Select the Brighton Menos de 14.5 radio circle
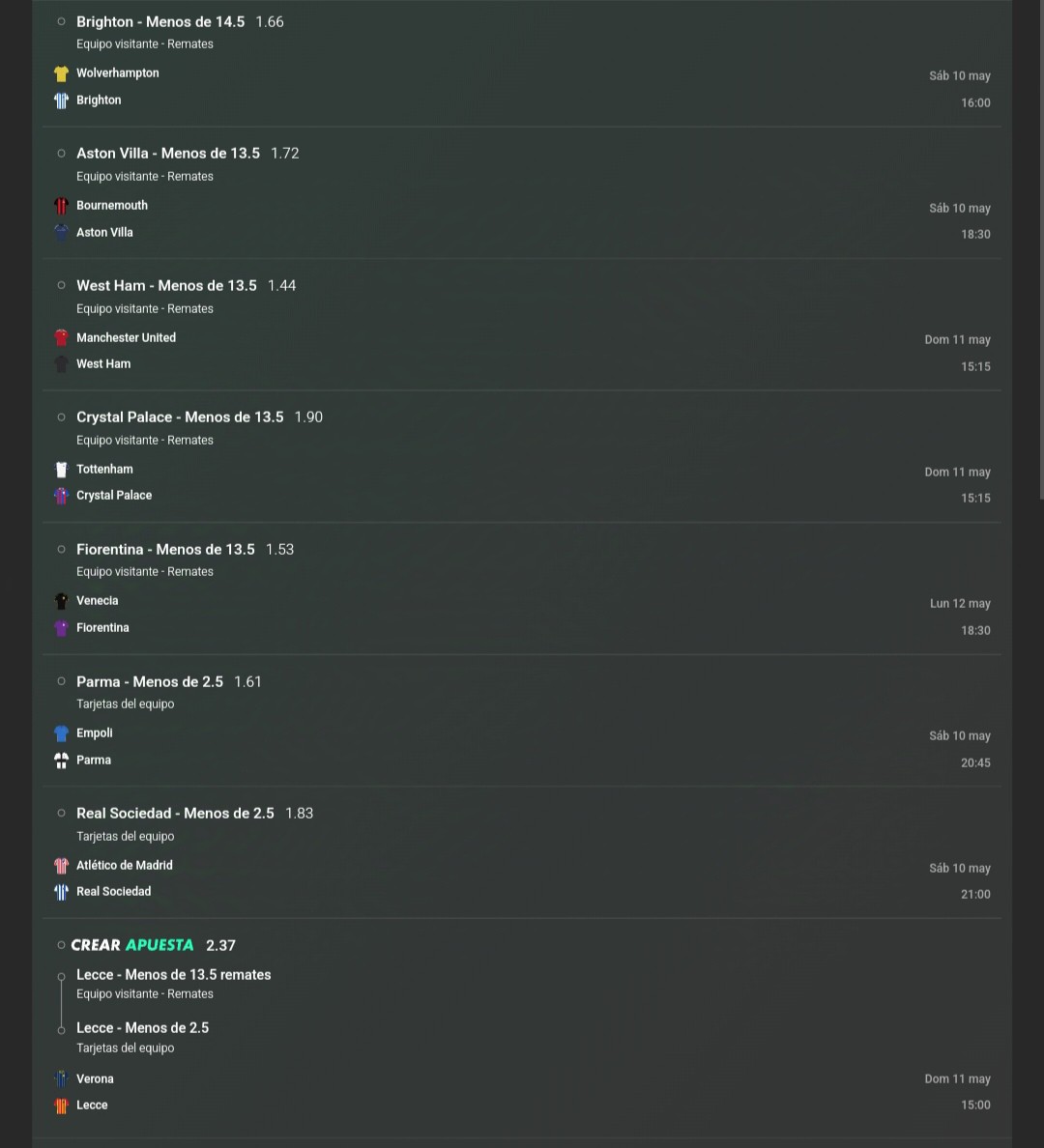Image resolution: width=1044 pixels, height=1148 pixels. point(62,22)
